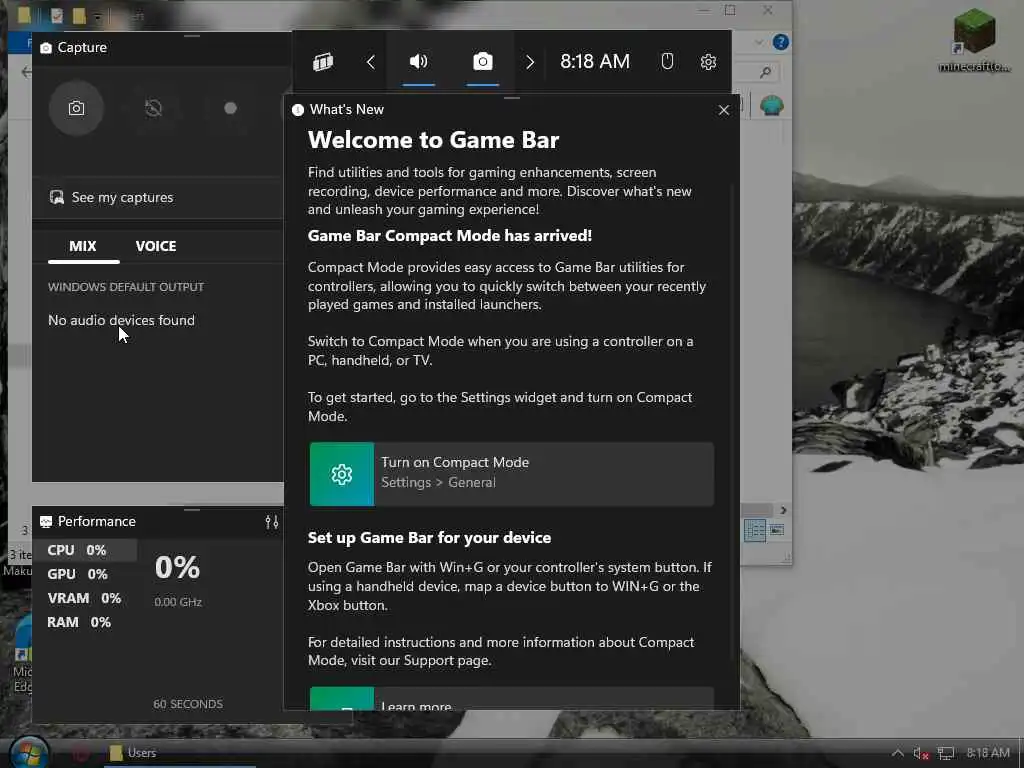Open the widget menu icon in Game Bar
The height and width of the screenshot is (768, 1024).
click(323, 62)
